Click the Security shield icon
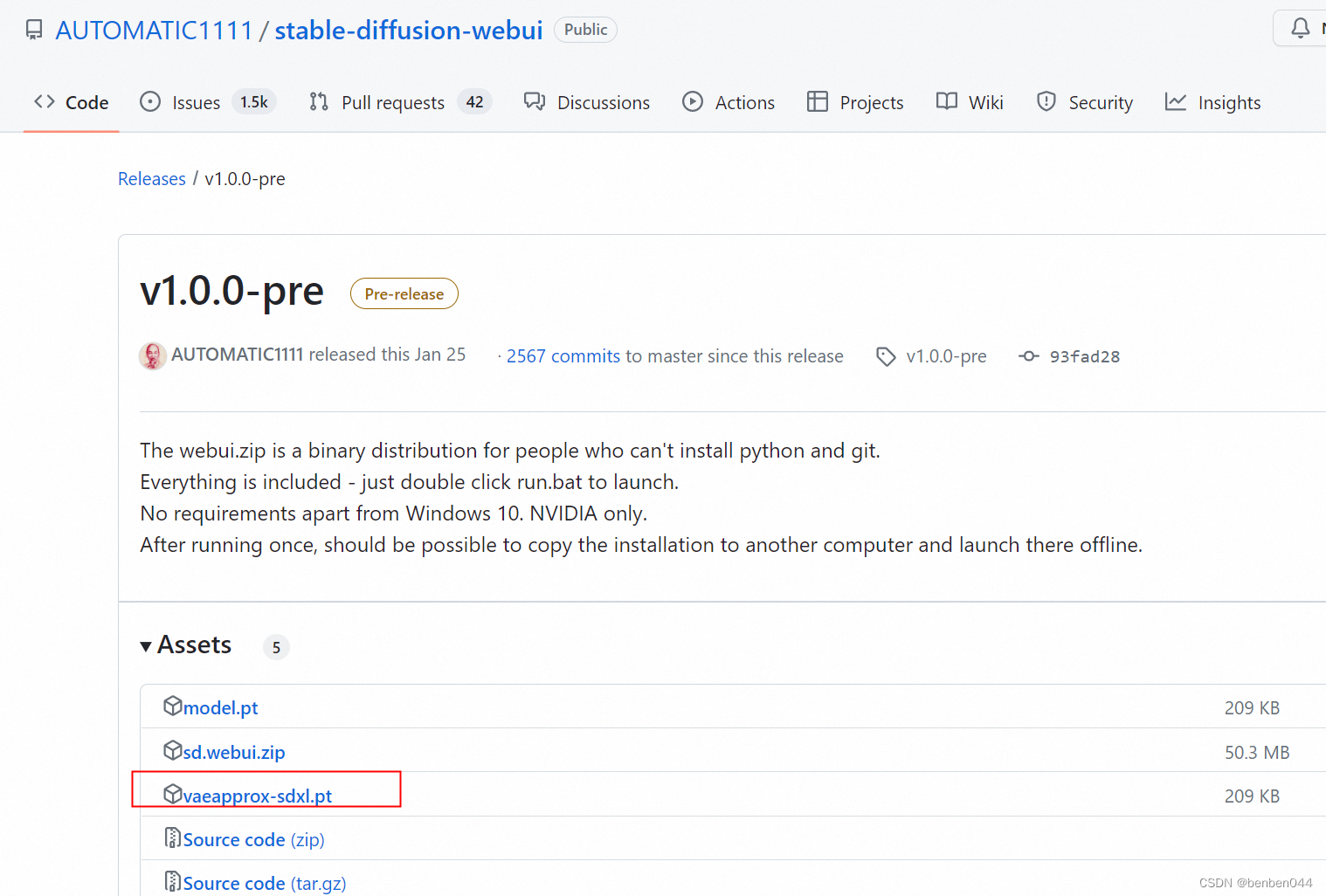This screenshot has width=1326, height=896. point(1046,102)
